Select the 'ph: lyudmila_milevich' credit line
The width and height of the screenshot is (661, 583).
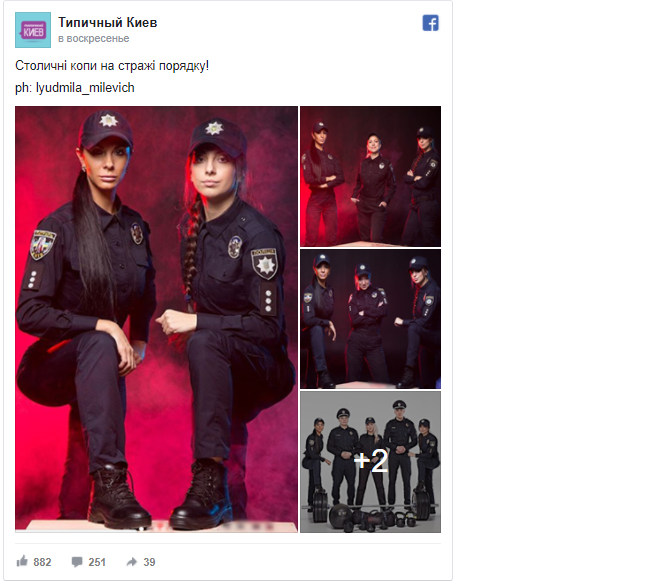[75, 88]
